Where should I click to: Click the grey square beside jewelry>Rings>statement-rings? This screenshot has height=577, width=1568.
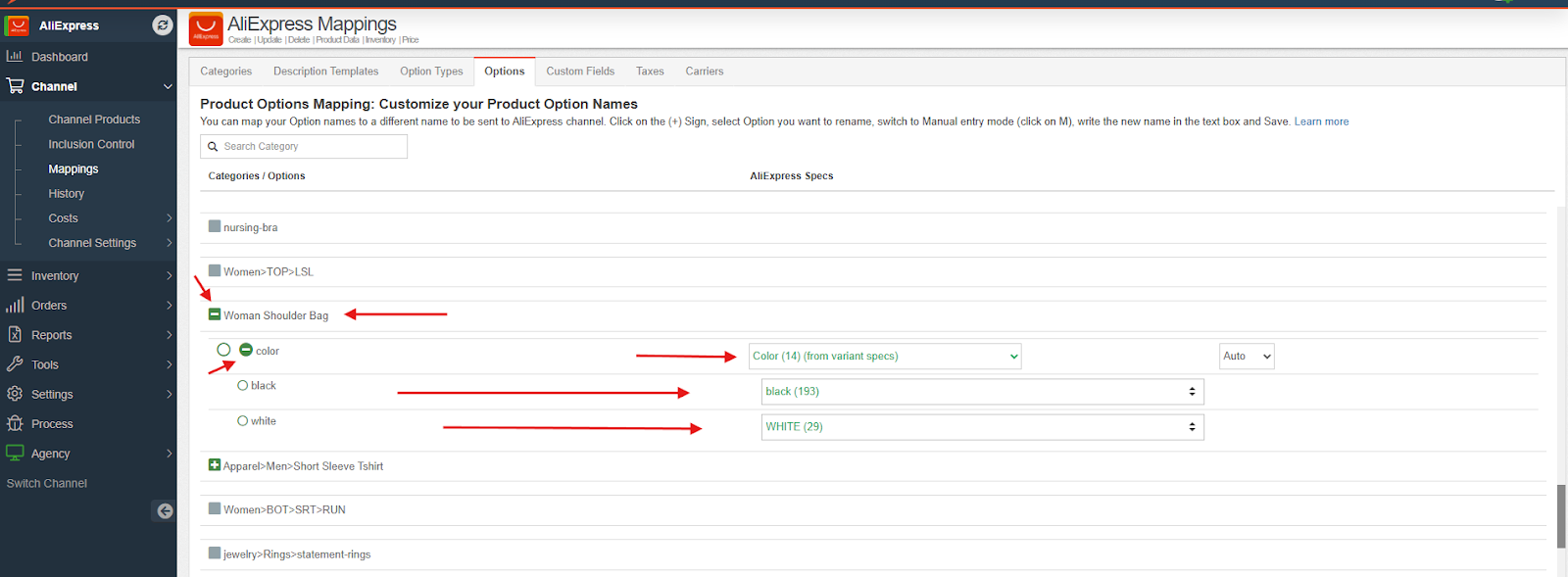(215, 553)
